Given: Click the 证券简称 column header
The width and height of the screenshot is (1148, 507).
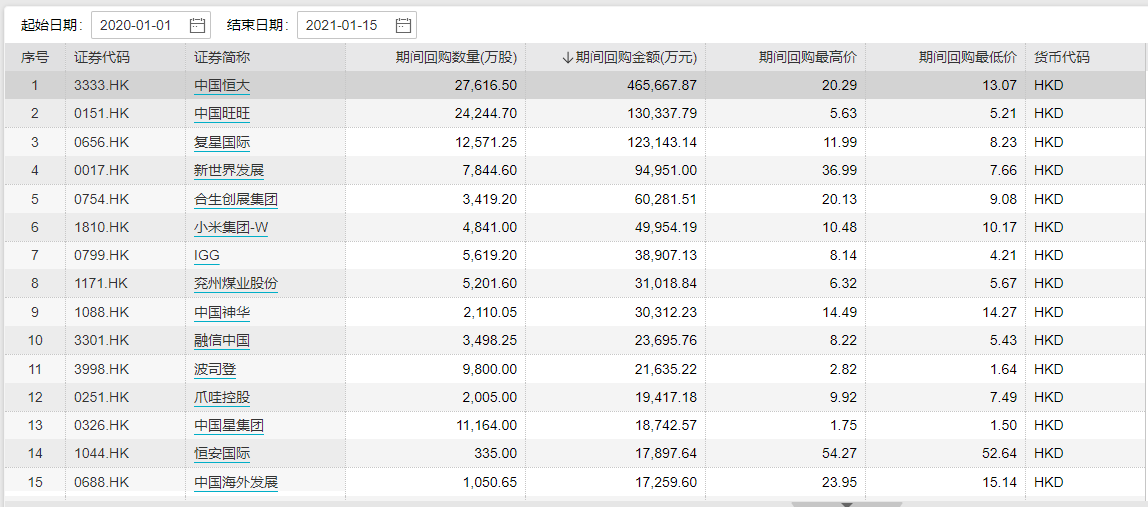Looking at the screenshot, I should click(222, 58).
